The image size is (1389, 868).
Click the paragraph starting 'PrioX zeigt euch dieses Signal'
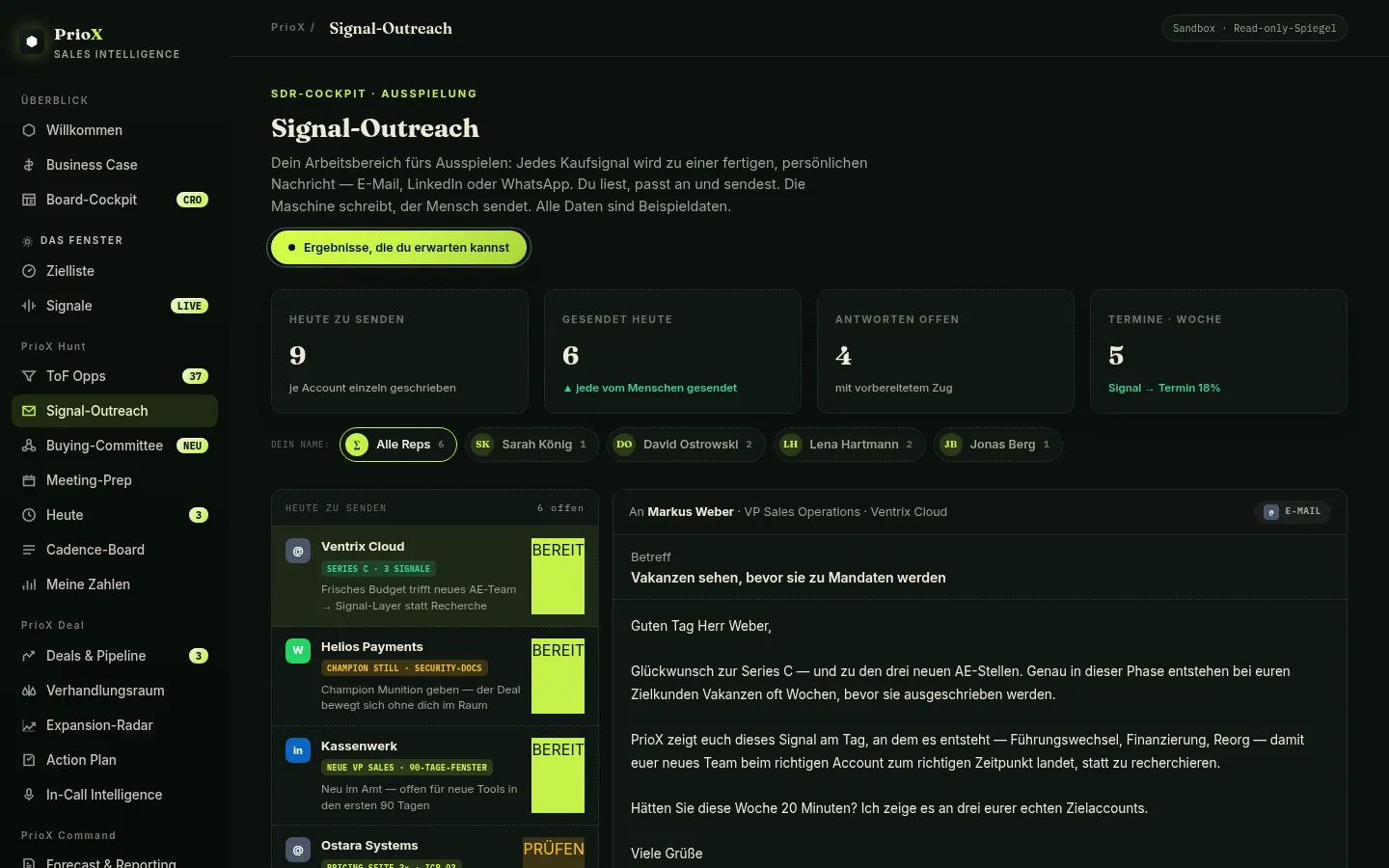click(967, 751)
